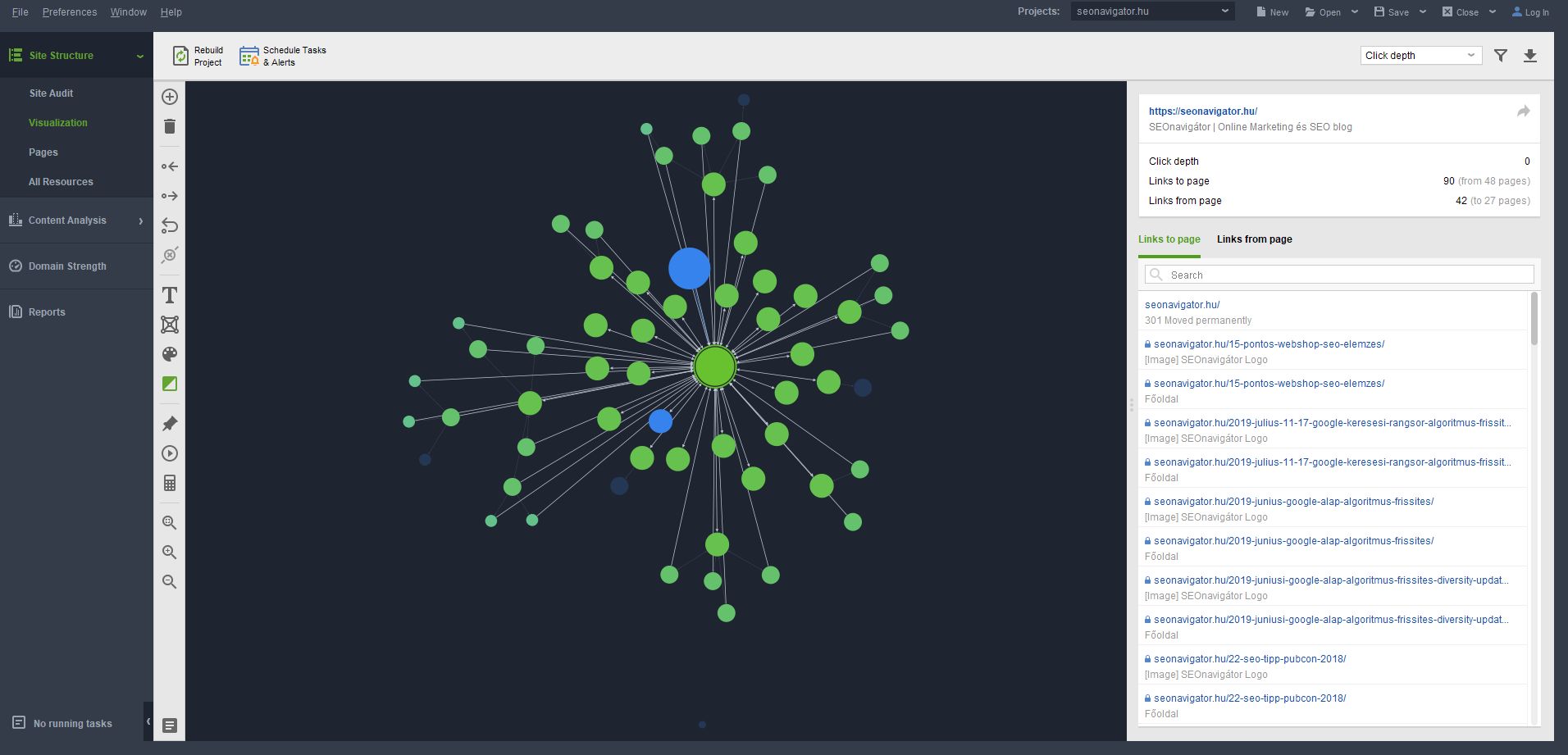Expand the Open button dropdown arrow
1568x755 pixels.
coord(1355,11)
